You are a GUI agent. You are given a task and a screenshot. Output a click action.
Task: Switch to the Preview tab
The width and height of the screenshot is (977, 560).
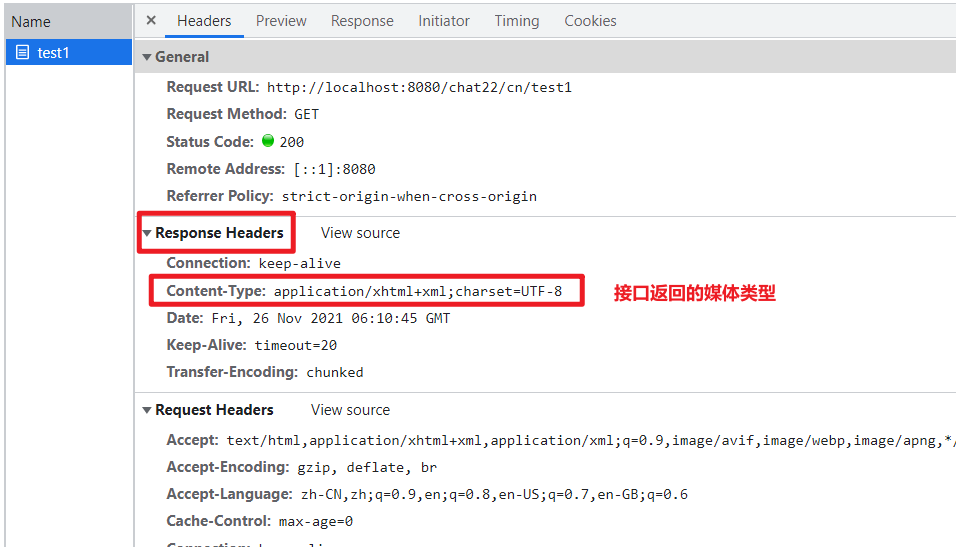[281, 20]
